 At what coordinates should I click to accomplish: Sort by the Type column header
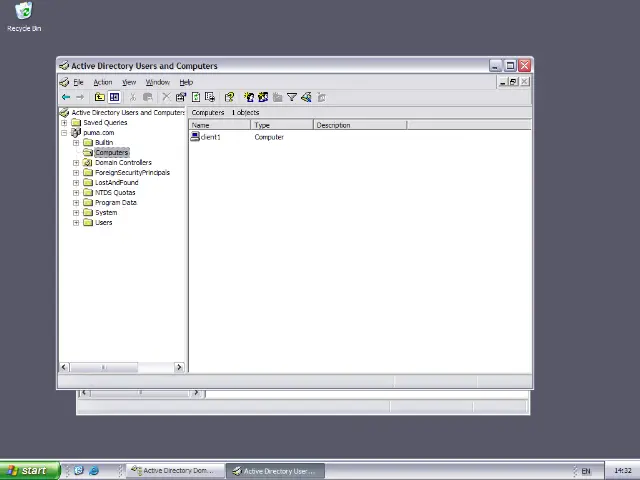point(282,125)
